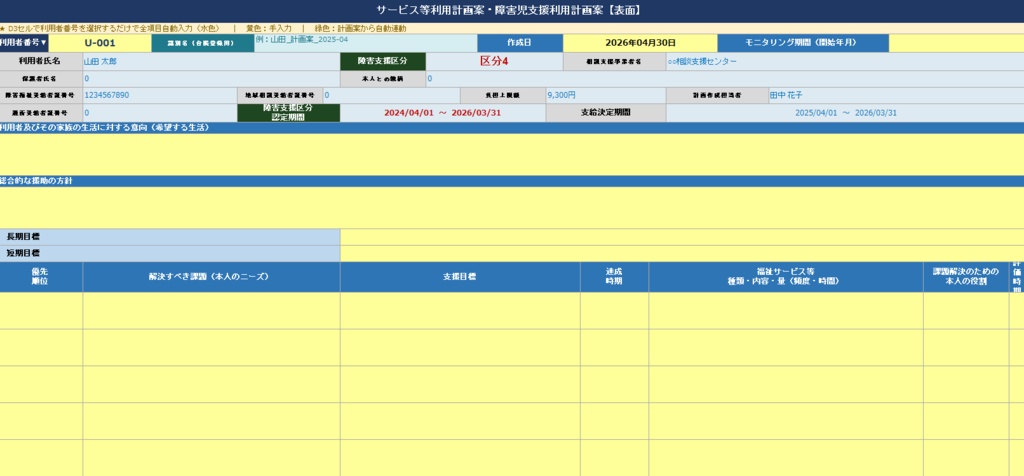Select the 1234567890 certificate number cell
This screenshot has width=1024, height=476.
[159, 95]
